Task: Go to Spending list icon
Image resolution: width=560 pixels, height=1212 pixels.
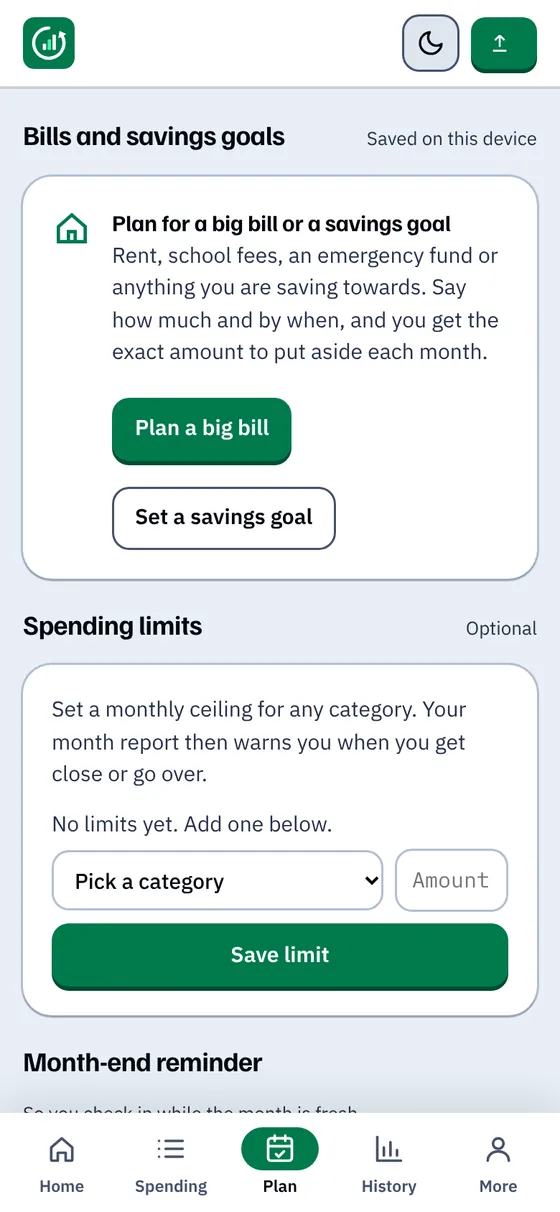Action: (171, 1149)
